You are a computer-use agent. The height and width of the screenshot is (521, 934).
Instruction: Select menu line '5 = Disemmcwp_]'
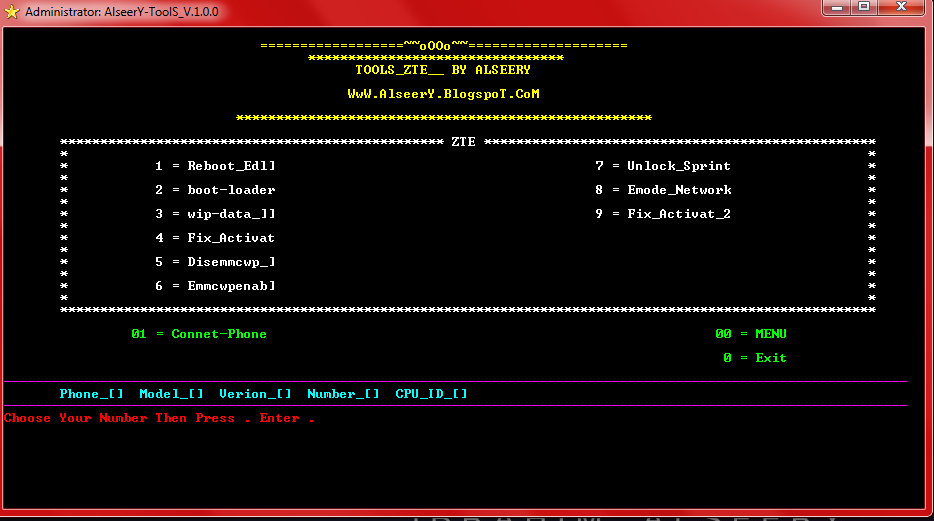(215, 262)
